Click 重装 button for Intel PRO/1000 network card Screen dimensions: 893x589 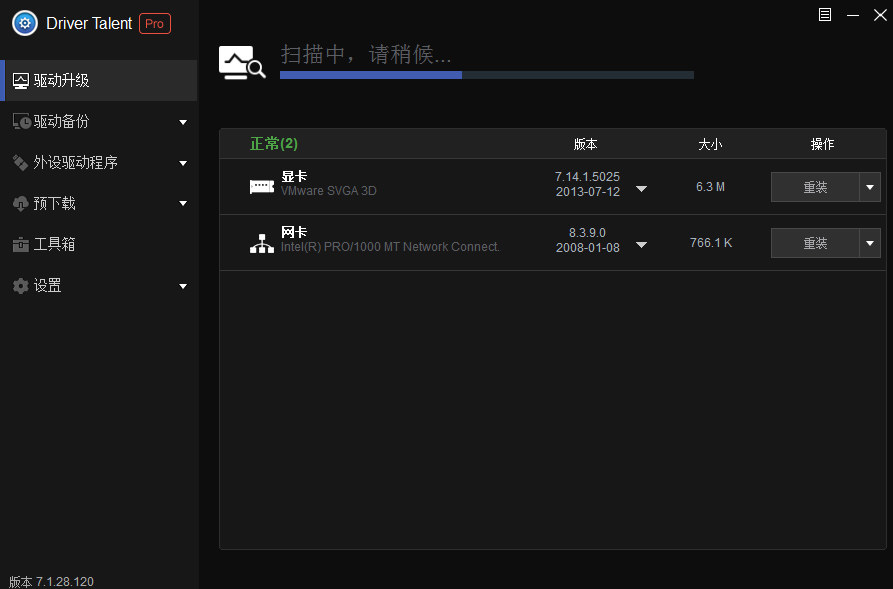(x=815, y=243)
